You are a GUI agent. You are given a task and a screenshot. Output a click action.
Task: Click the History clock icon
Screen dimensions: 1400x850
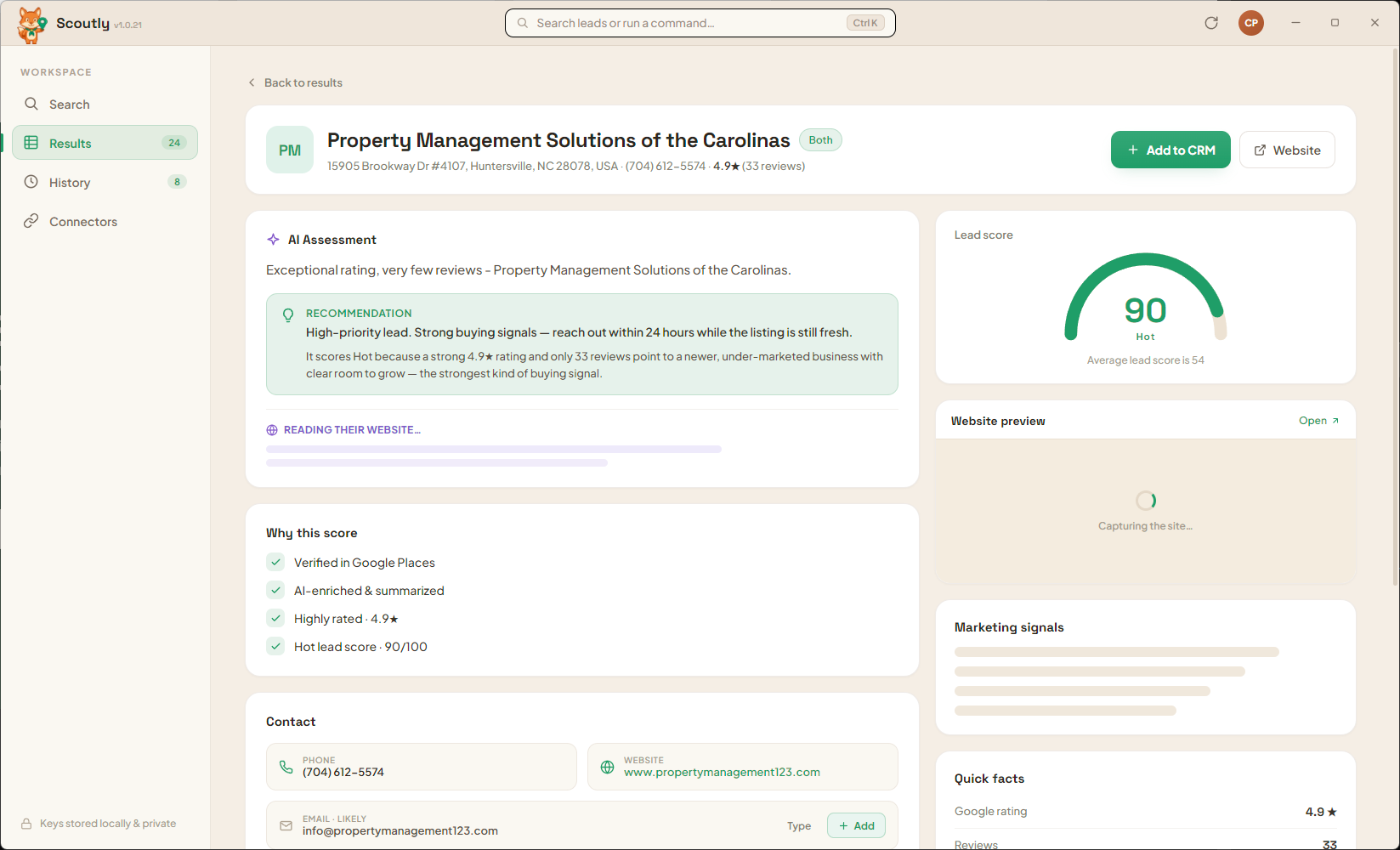pos(31,182)
